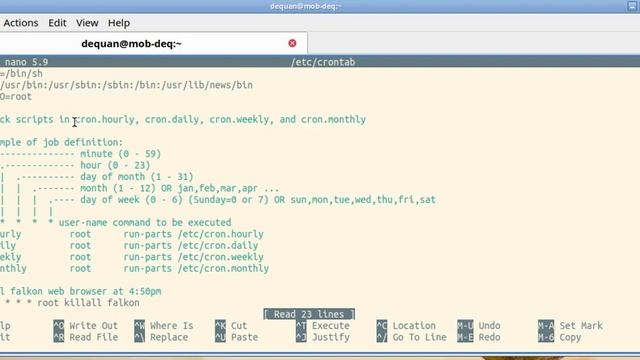Click the 'job definition:' comment line
Viewport: 640px width, 360px height.
tap(83, 142)
